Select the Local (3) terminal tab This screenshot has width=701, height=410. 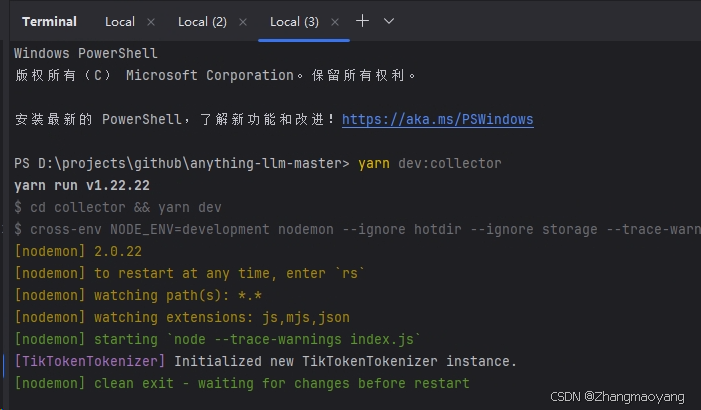click(294, 21)
